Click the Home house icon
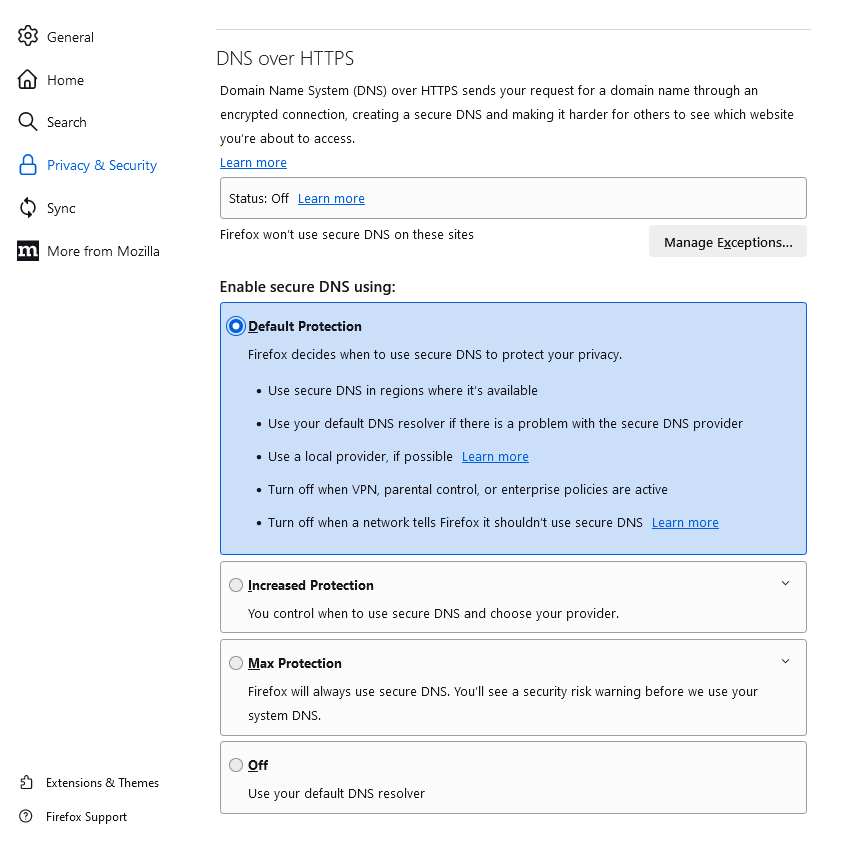Image resolution: width=857 pixels, height=853 pixels. point(28,80)
